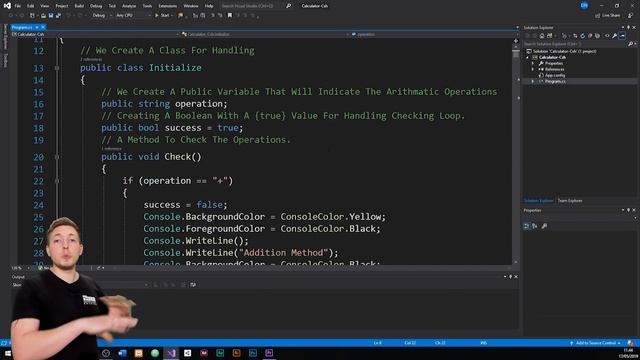Switch to the Team Explorer tab

point(570,201)
